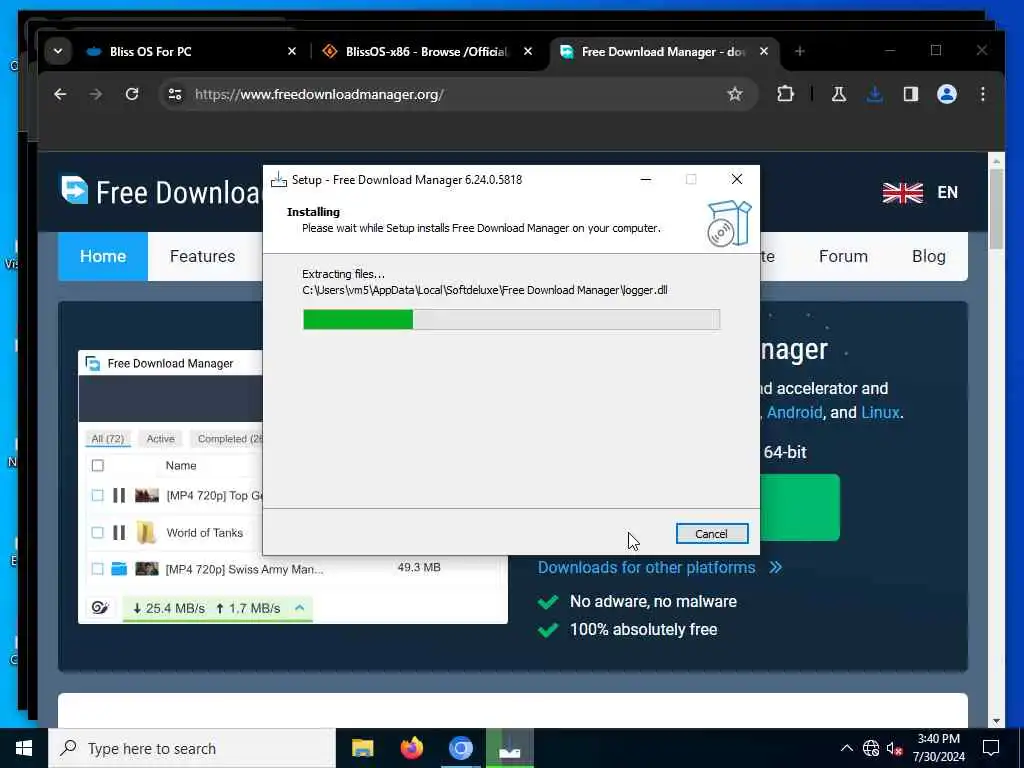Select the Free Download Manager browser tab
This screenshot has width=1024, height=768.
pyautogui.click(x=663, y=52)
